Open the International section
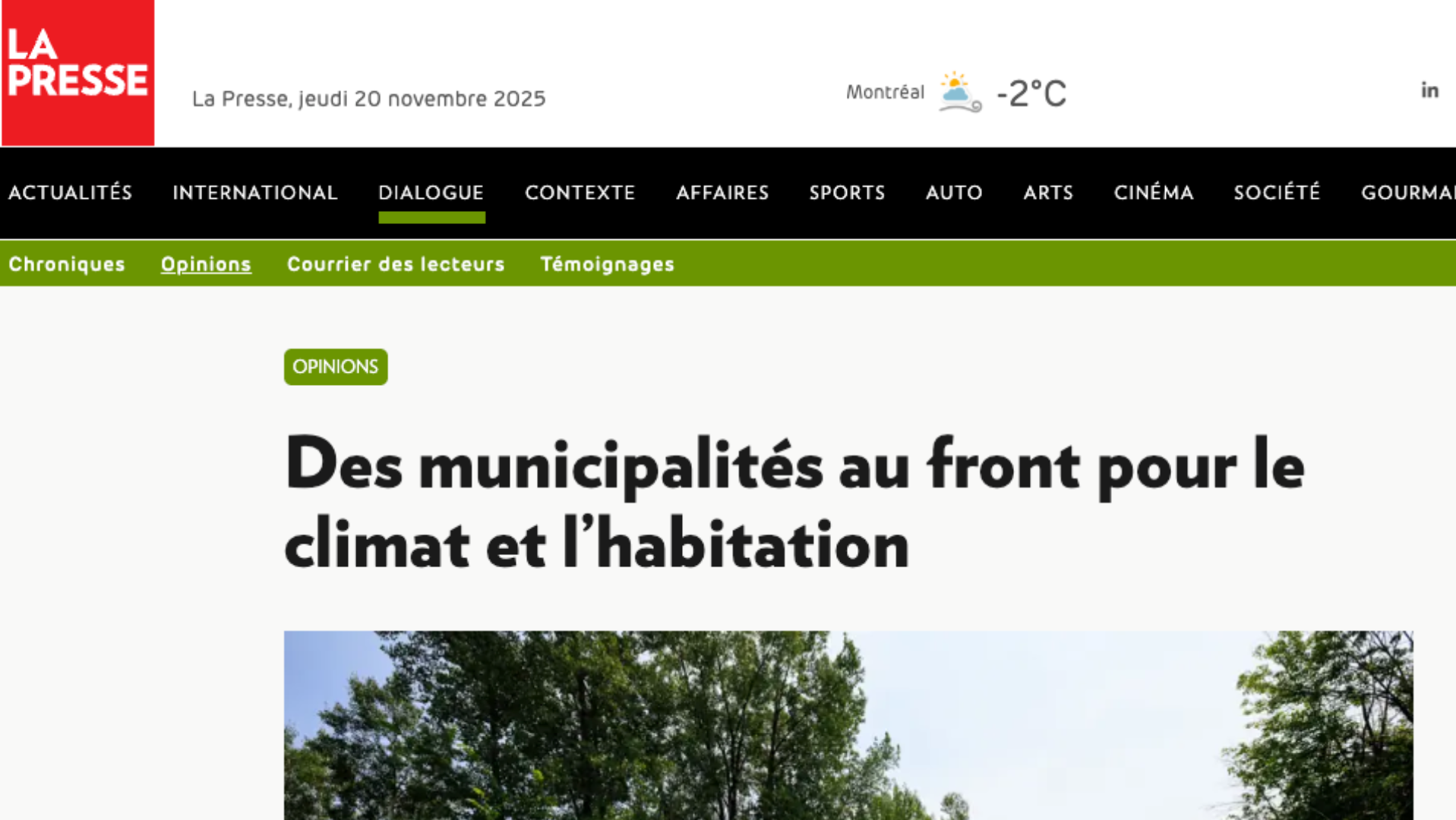This screenshot has width=1456, height=820. [x=255, y=192]
